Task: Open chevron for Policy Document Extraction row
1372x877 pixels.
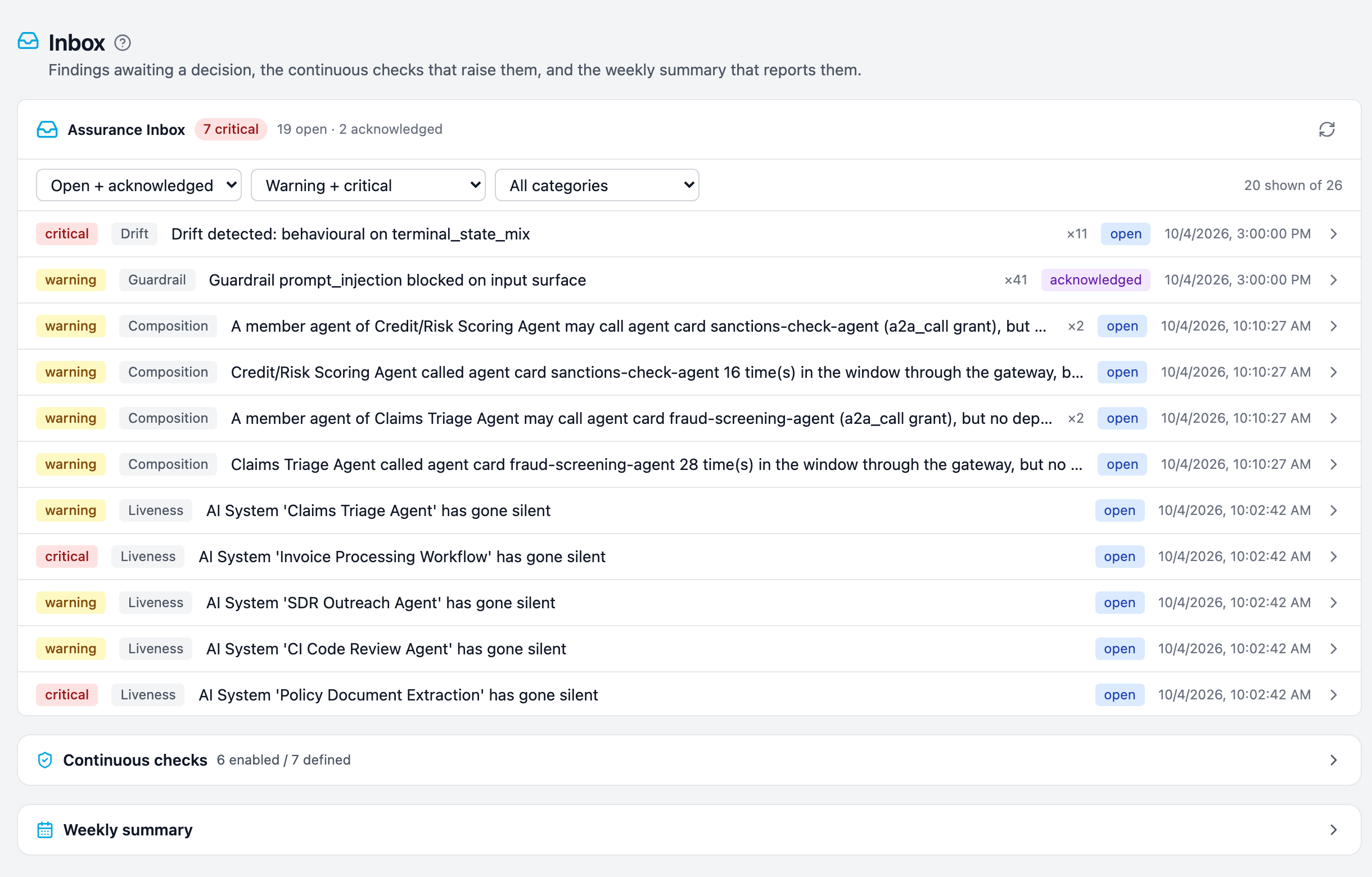Action: click(x=1333, y=695)
